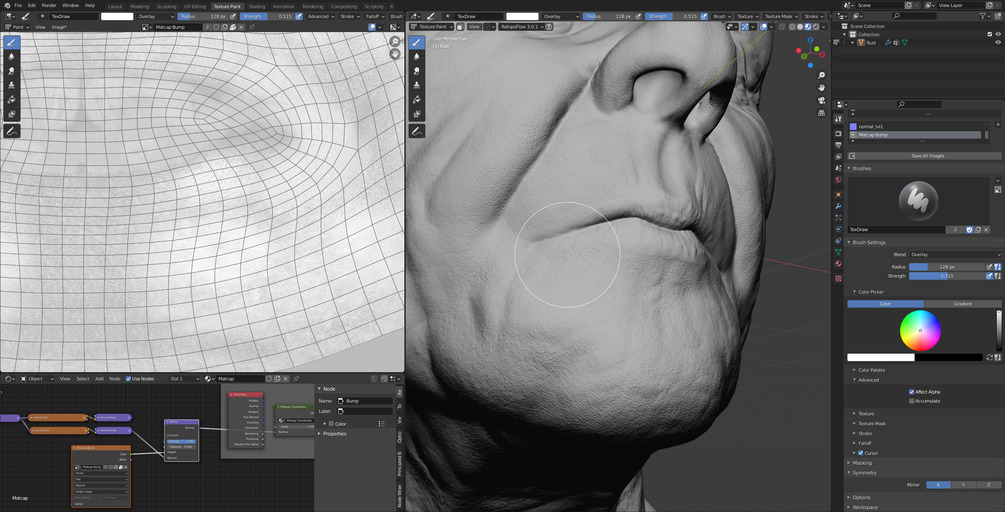This screenshot has height=512, width=1005.
Task: Expand the Masking panel
Action: [x=862, y=463]
